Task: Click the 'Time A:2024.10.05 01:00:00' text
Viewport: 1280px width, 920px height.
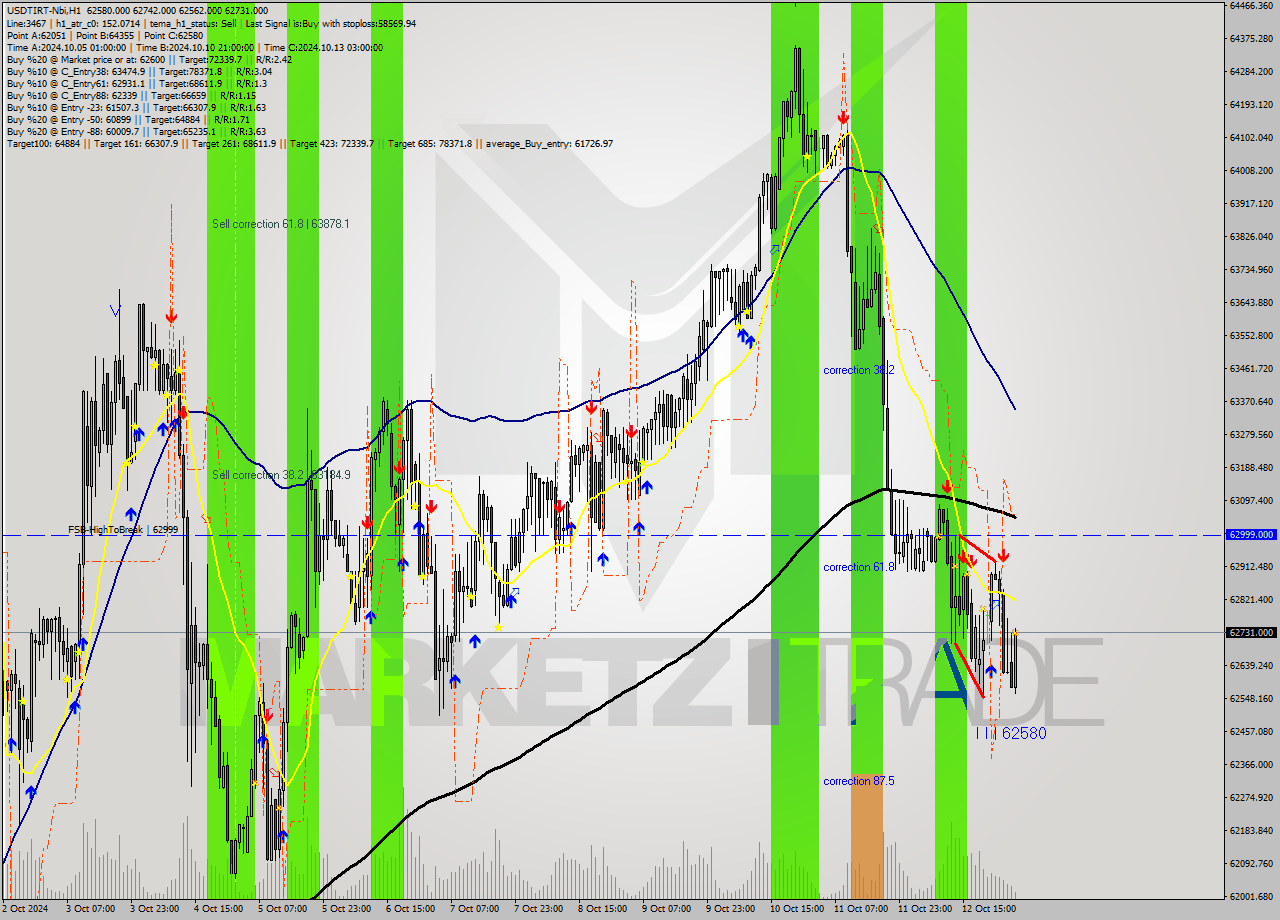Action: 66,48
